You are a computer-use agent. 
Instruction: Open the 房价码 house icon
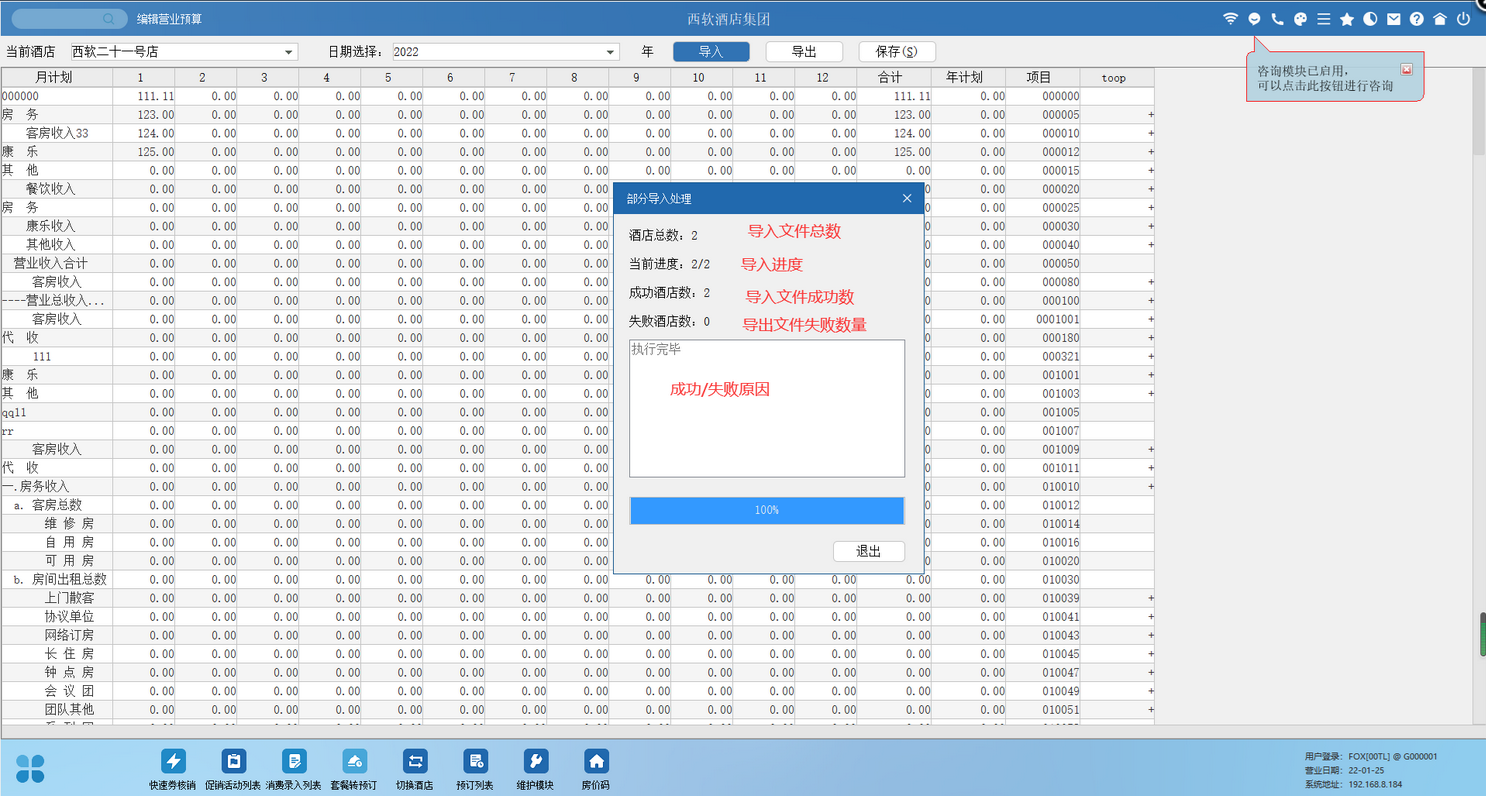596,761
